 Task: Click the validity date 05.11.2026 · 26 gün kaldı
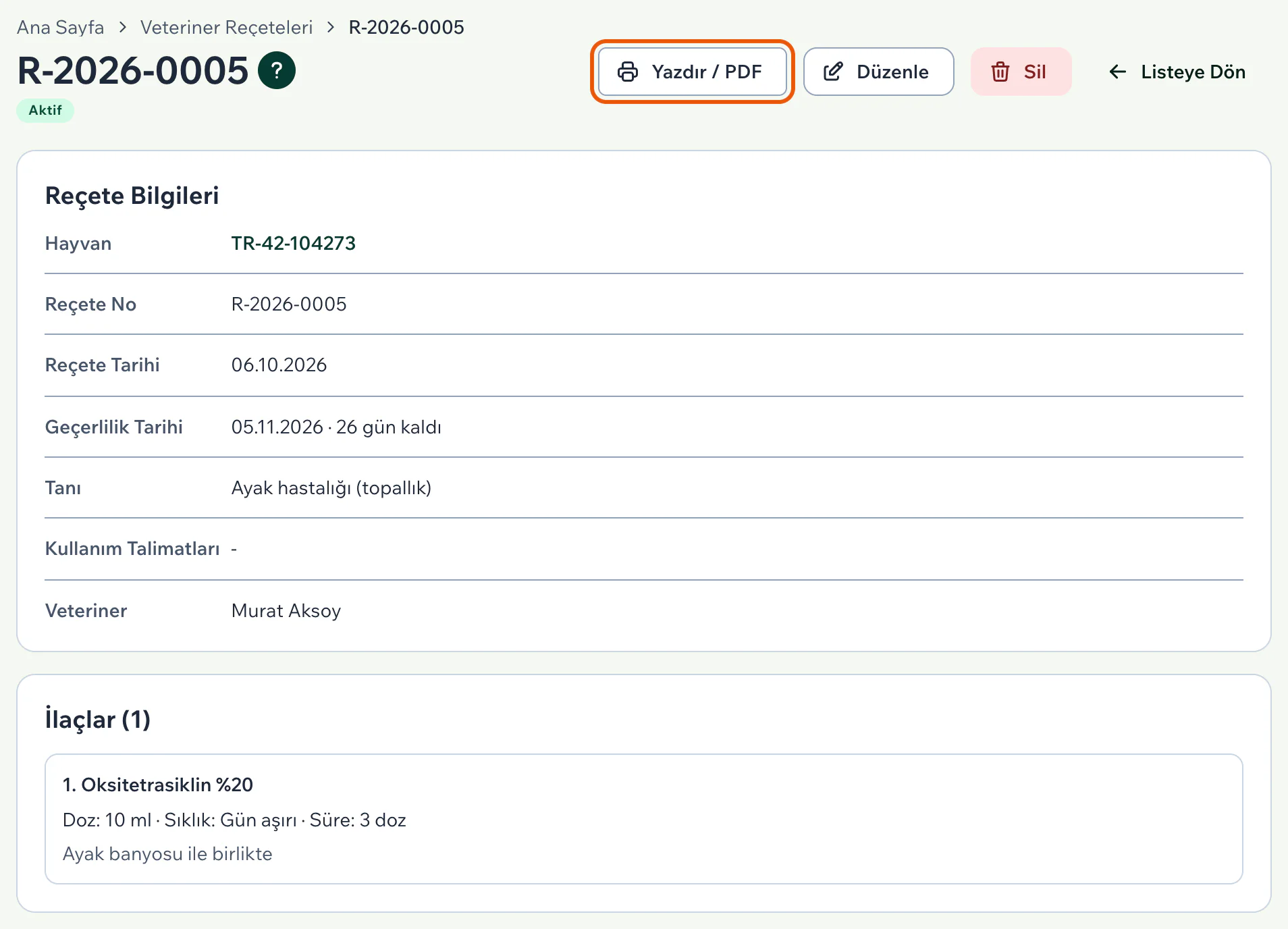click(336, 427)
